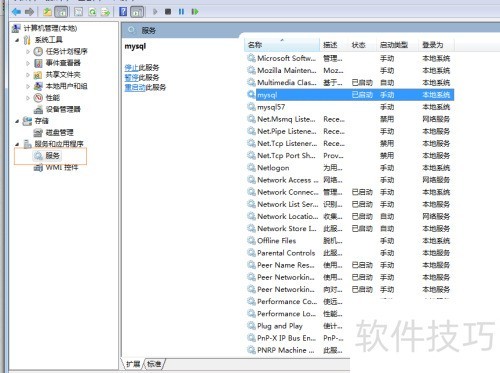Click the 暂停 this service link
Image resolution: width=500 pixels, height=373 pixels.
131,78
